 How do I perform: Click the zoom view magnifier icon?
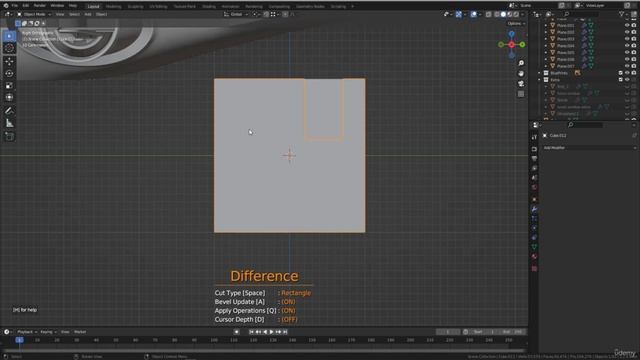pos(521,63)
